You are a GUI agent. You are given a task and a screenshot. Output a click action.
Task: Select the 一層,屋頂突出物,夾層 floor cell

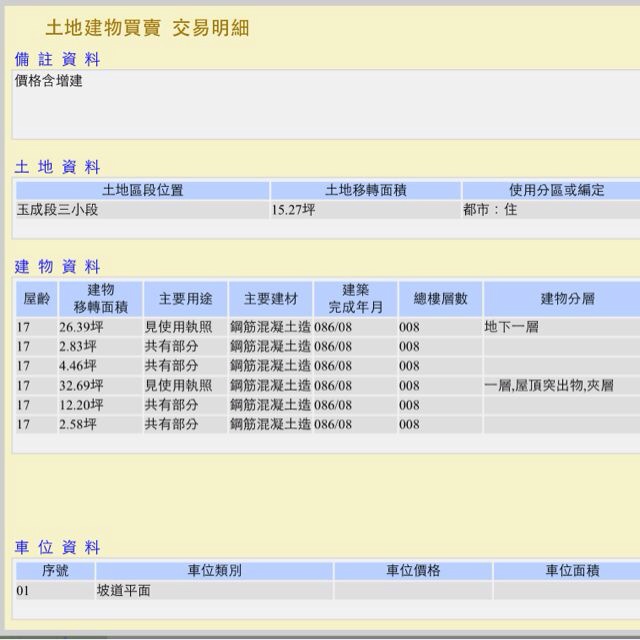pyautogui.click(x=562, y=385)
